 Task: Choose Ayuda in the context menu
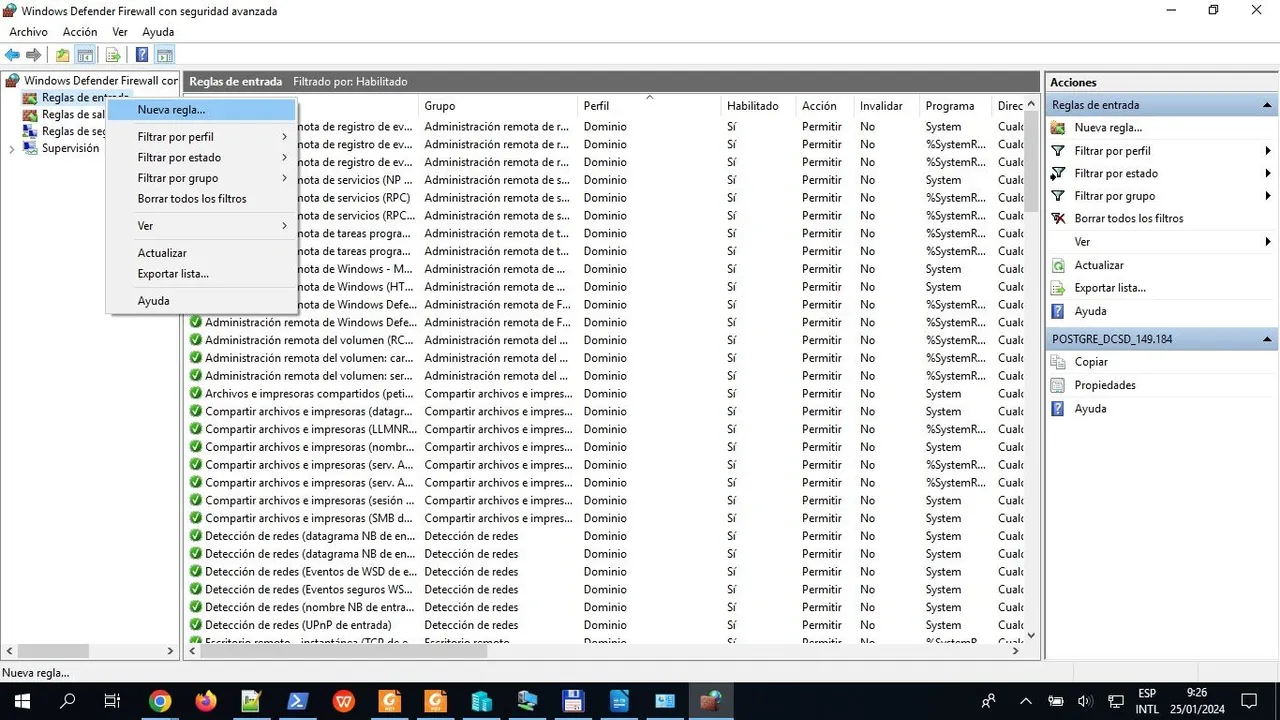(x=201, y=301)
